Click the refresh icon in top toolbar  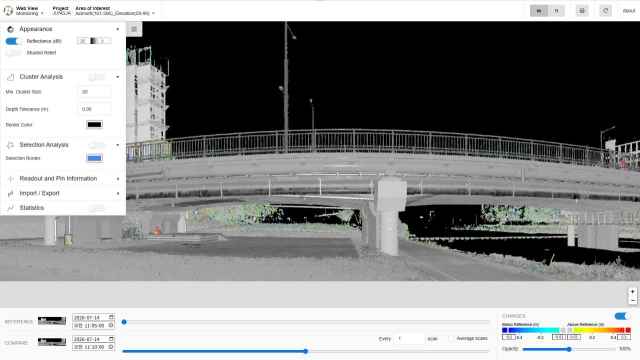coord(605,11)
